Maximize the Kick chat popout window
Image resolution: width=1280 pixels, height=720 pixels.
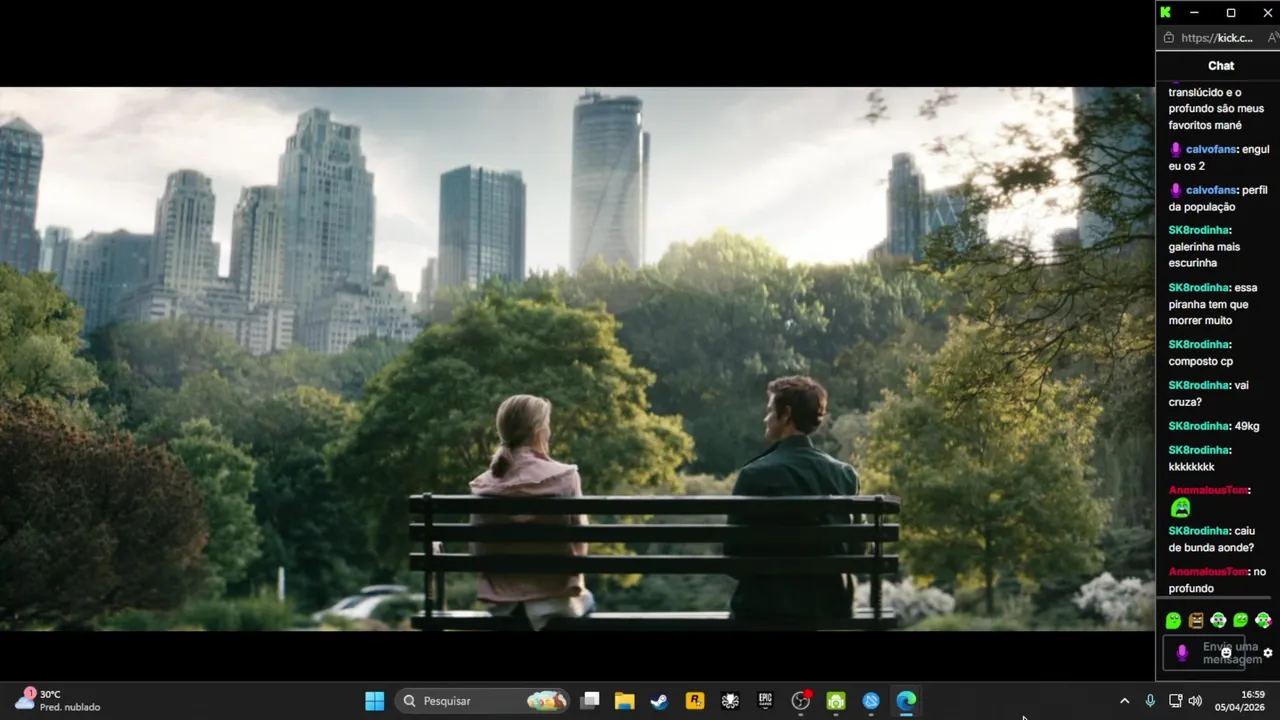pyautogui.click(x=1231, y=12)
